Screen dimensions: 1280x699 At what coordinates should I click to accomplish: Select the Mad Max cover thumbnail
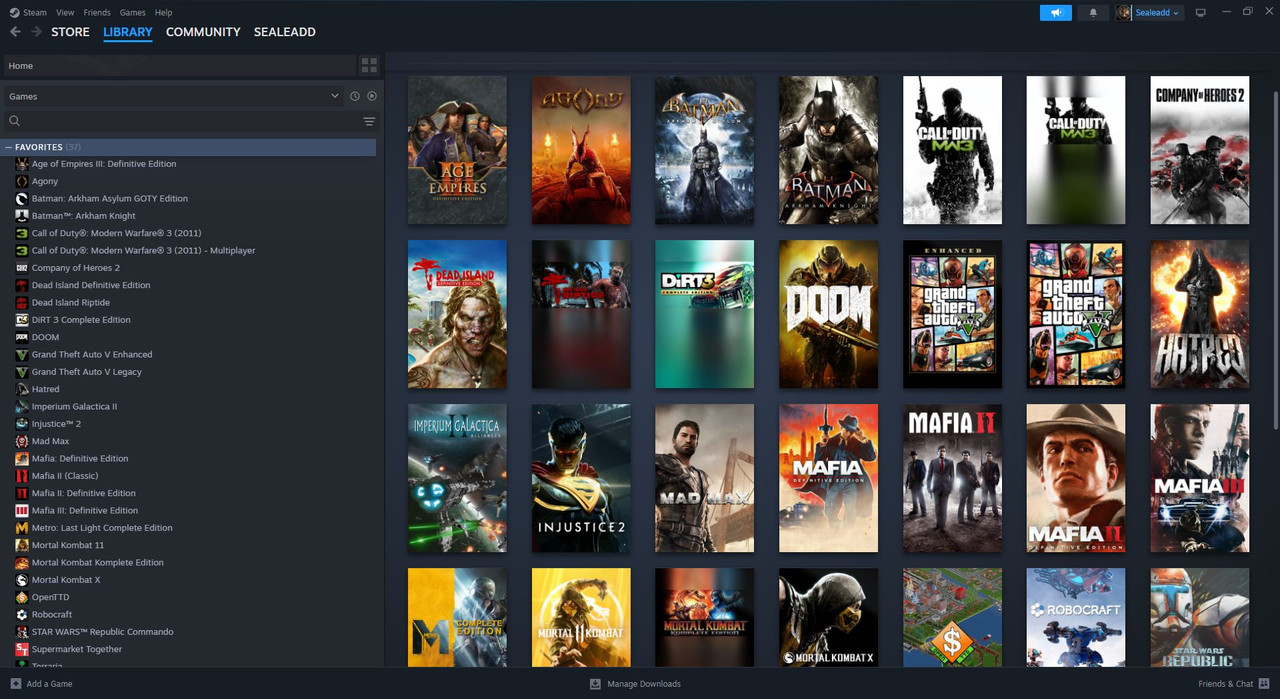click(x=705, y=478)
